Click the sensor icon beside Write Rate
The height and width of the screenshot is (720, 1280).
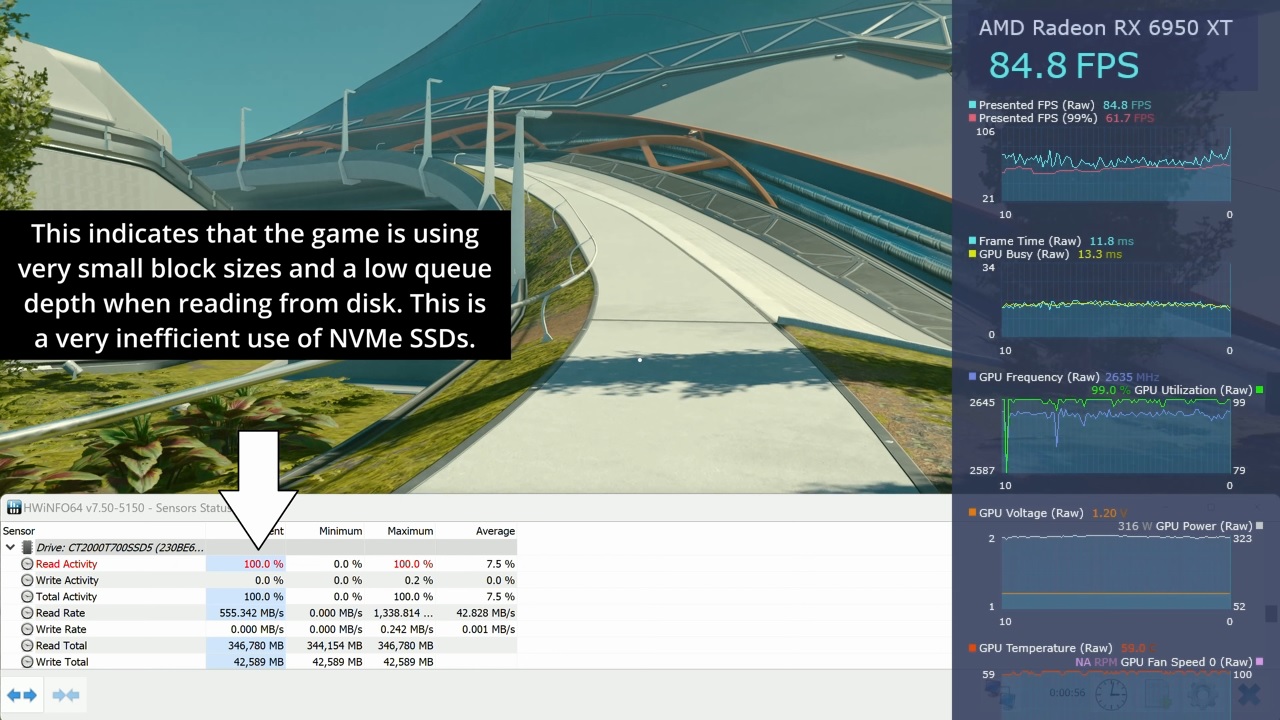28,629
